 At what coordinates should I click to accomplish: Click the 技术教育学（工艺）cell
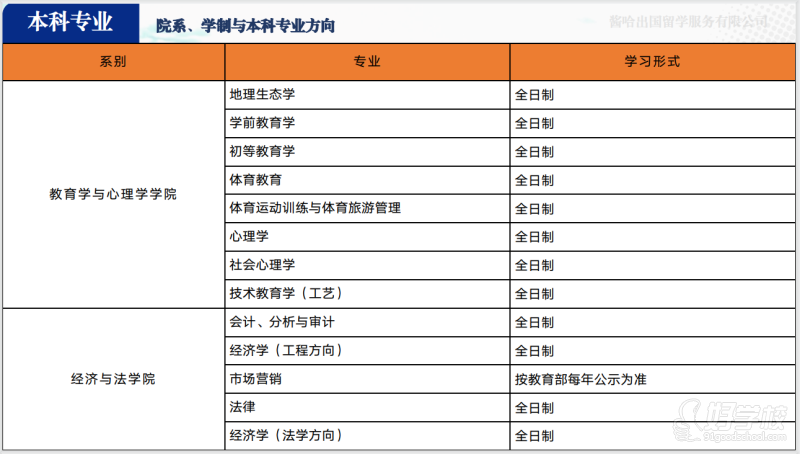(x=286, y=293)
